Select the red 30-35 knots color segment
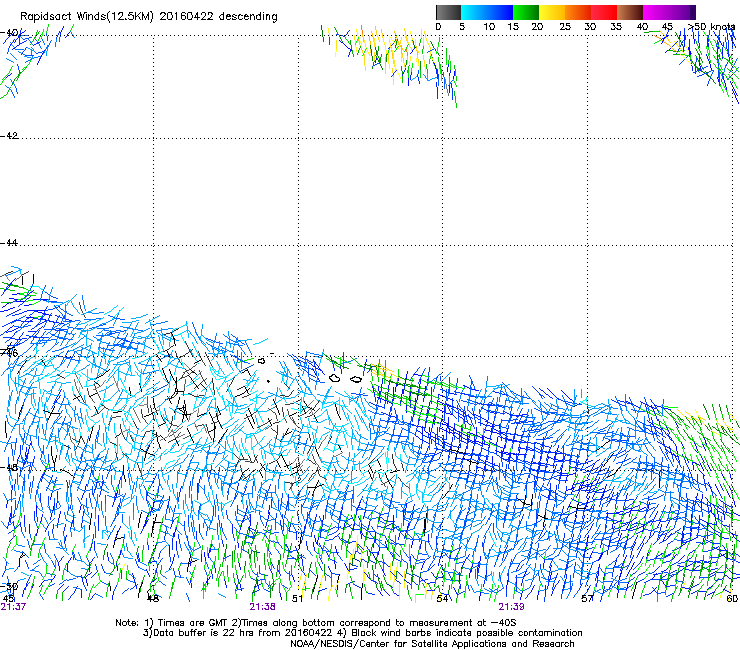740x650 pixels. coord(604,12)
